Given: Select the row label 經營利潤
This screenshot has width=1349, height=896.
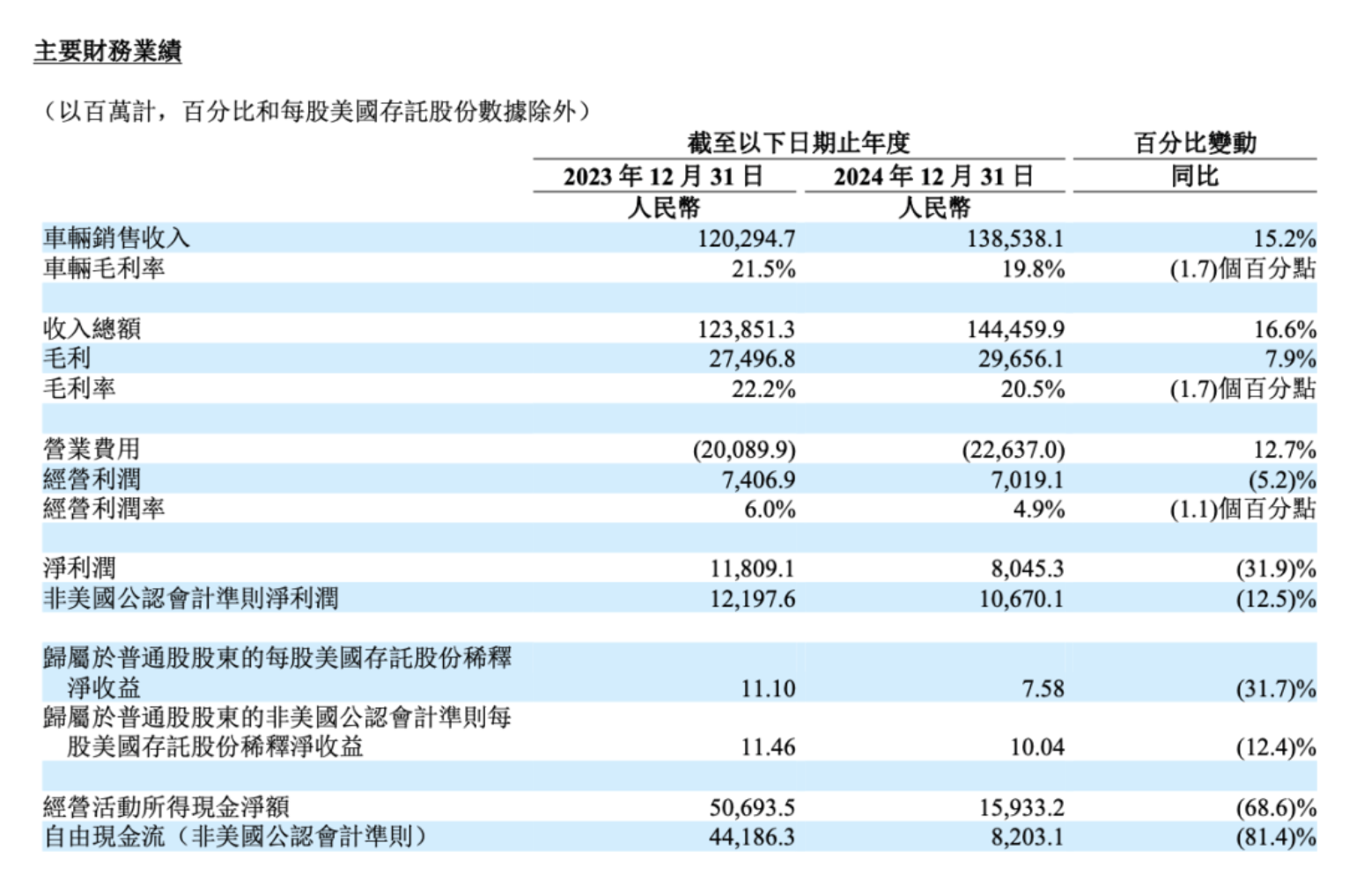Looking at the screenshot, I should pyautogui.click(x=92, y=479).
